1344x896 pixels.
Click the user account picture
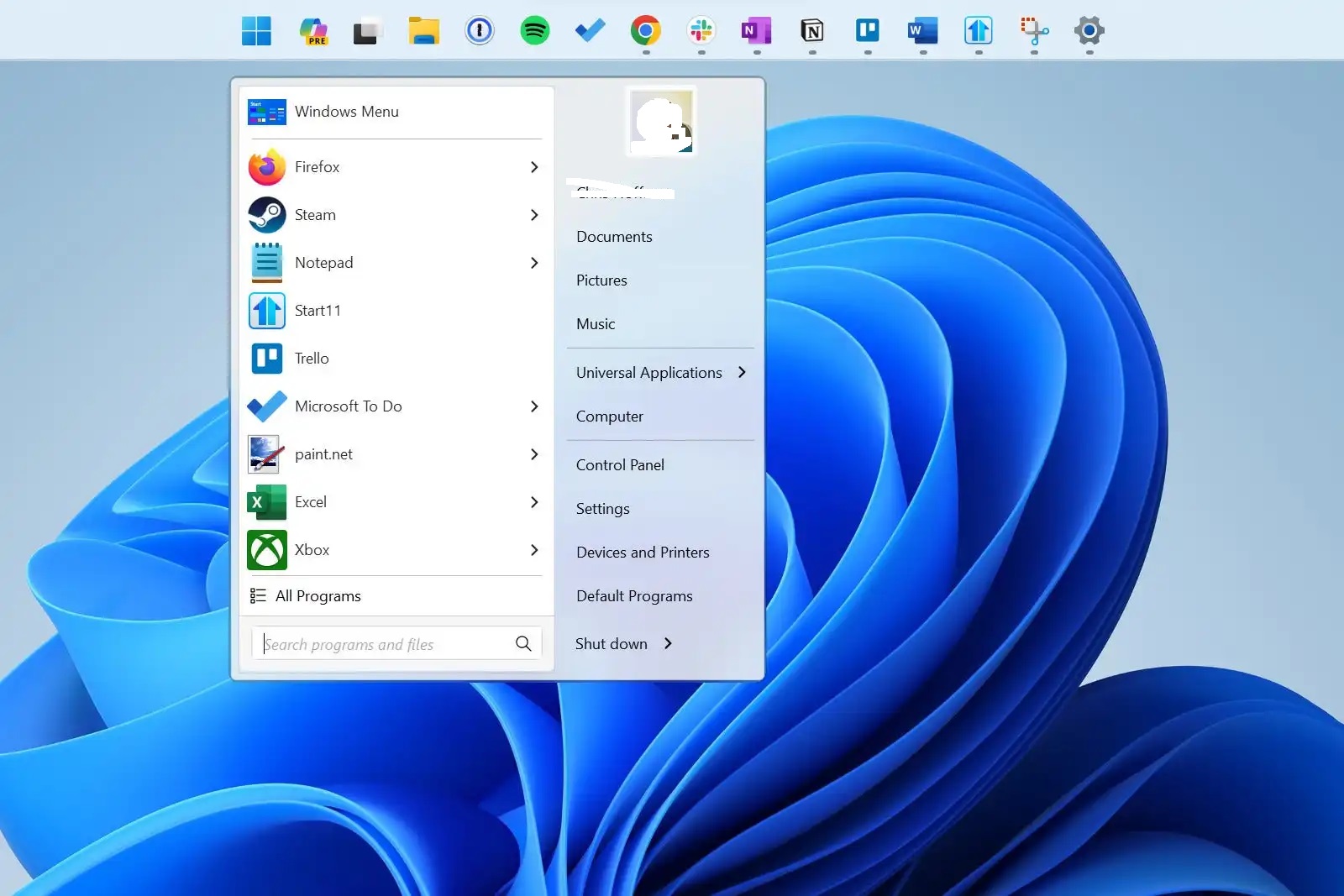[662, 123]
